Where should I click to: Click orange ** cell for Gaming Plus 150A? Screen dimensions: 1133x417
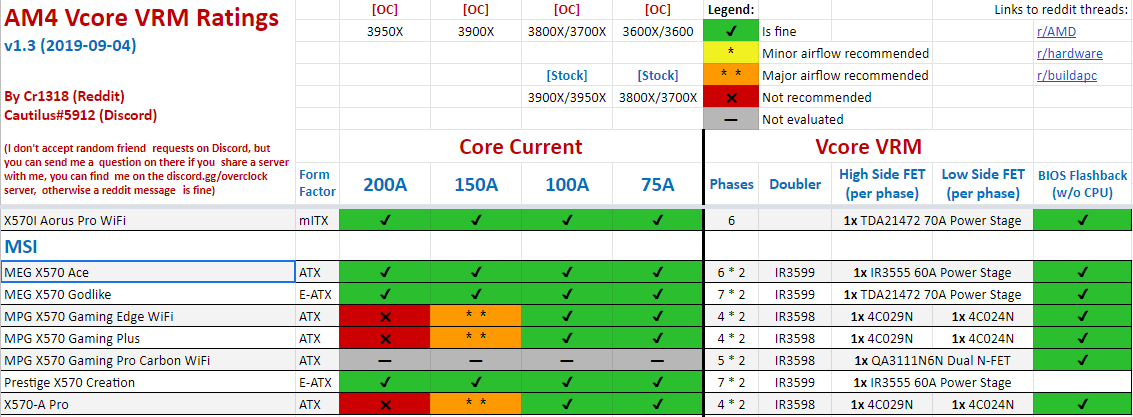click(x=475, y=338)
